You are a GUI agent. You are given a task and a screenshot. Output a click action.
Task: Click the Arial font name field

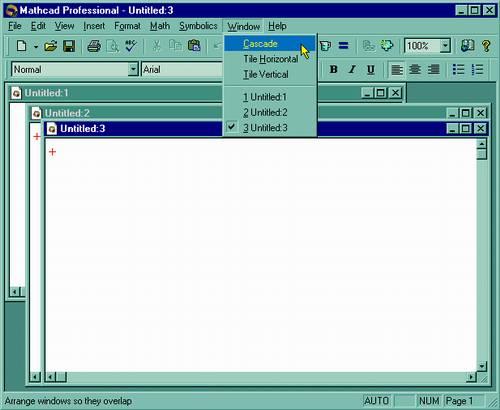point(182,69)
